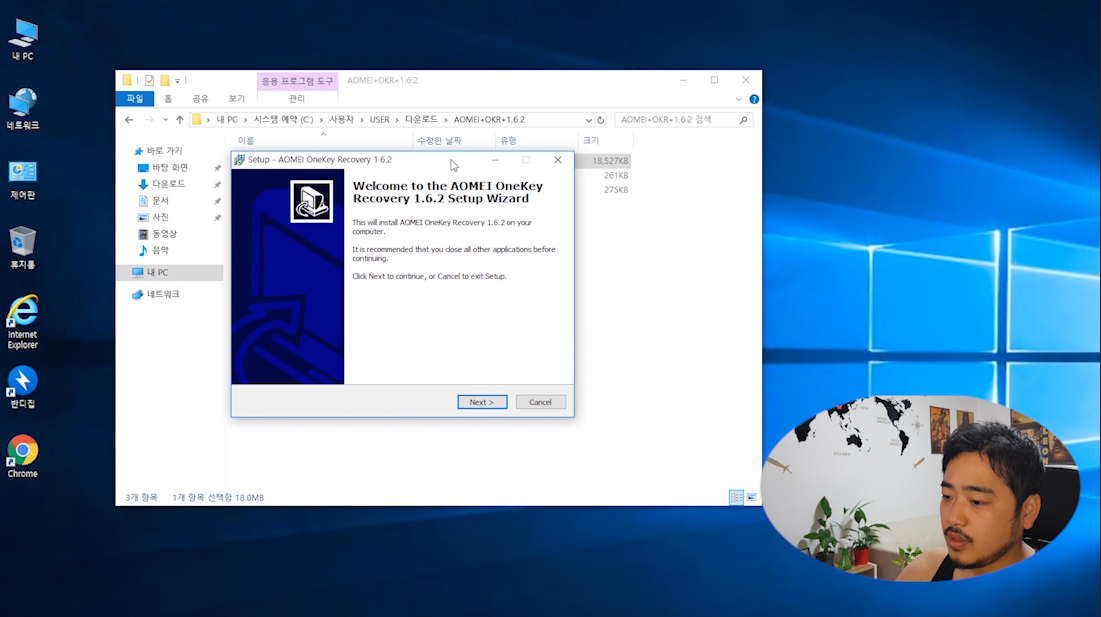Open 바탕 화면 in navigation pane
Viewport: 1101px width, 617px height.
(170, 168)
